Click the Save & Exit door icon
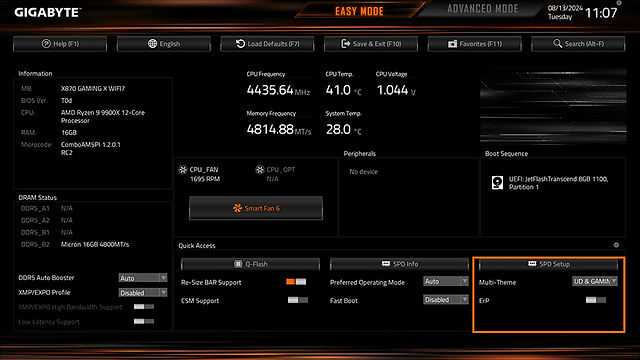This screenshot has height=360, width=640. pos(345,44)
